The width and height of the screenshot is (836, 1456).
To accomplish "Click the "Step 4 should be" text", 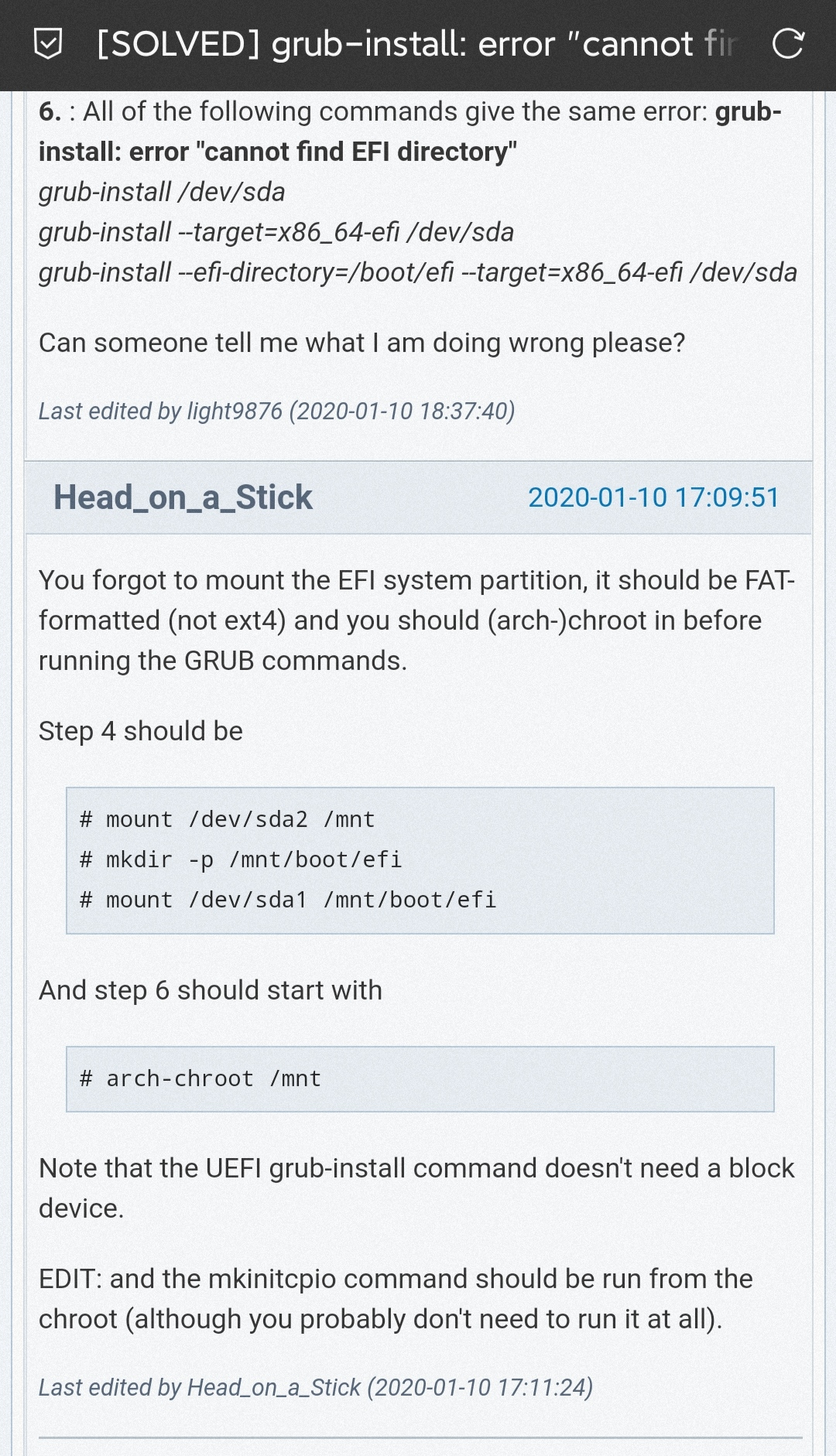I will point(141,731).
